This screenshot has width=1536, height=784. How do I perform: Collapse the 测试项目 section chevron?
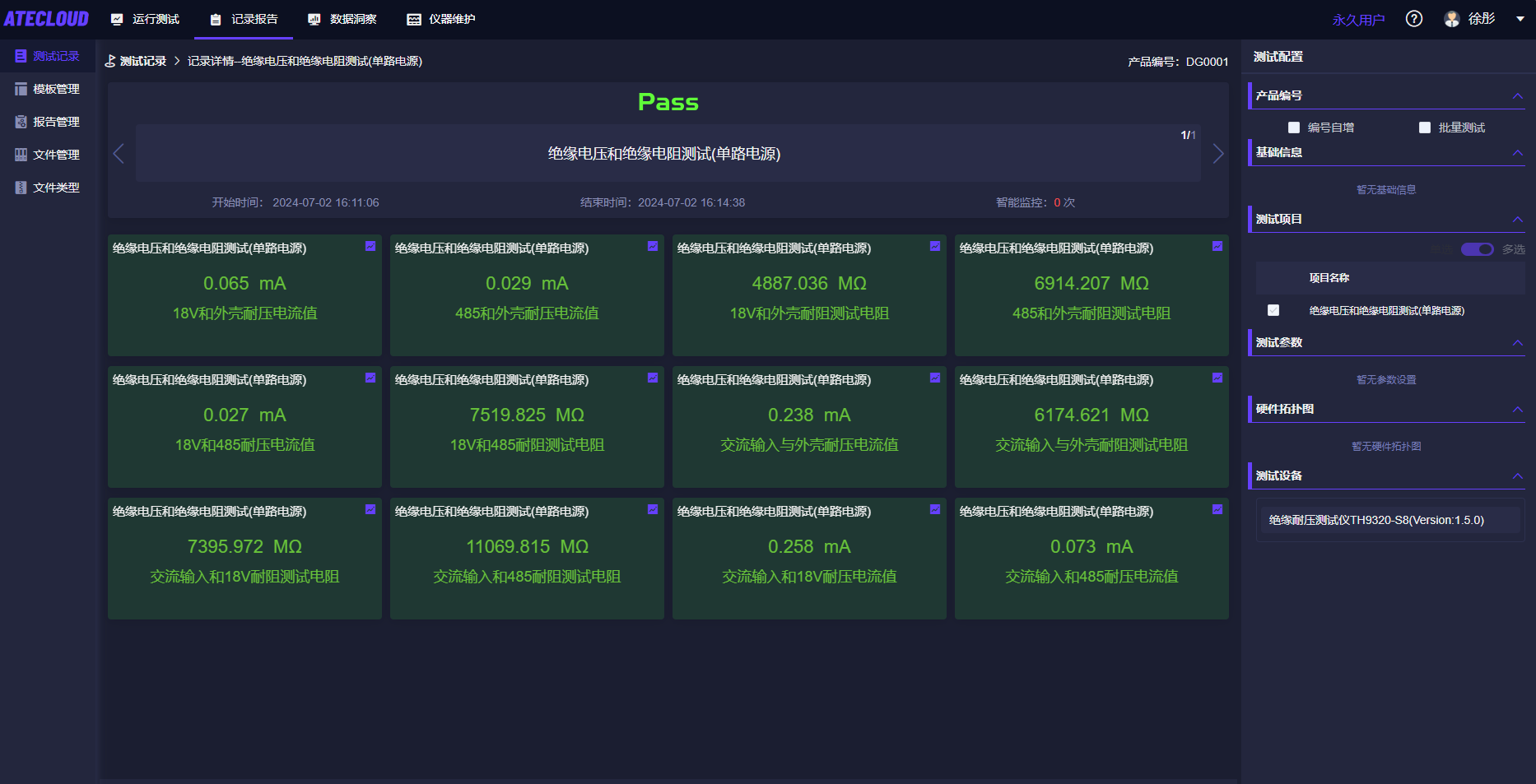(x=1518, y=220)
